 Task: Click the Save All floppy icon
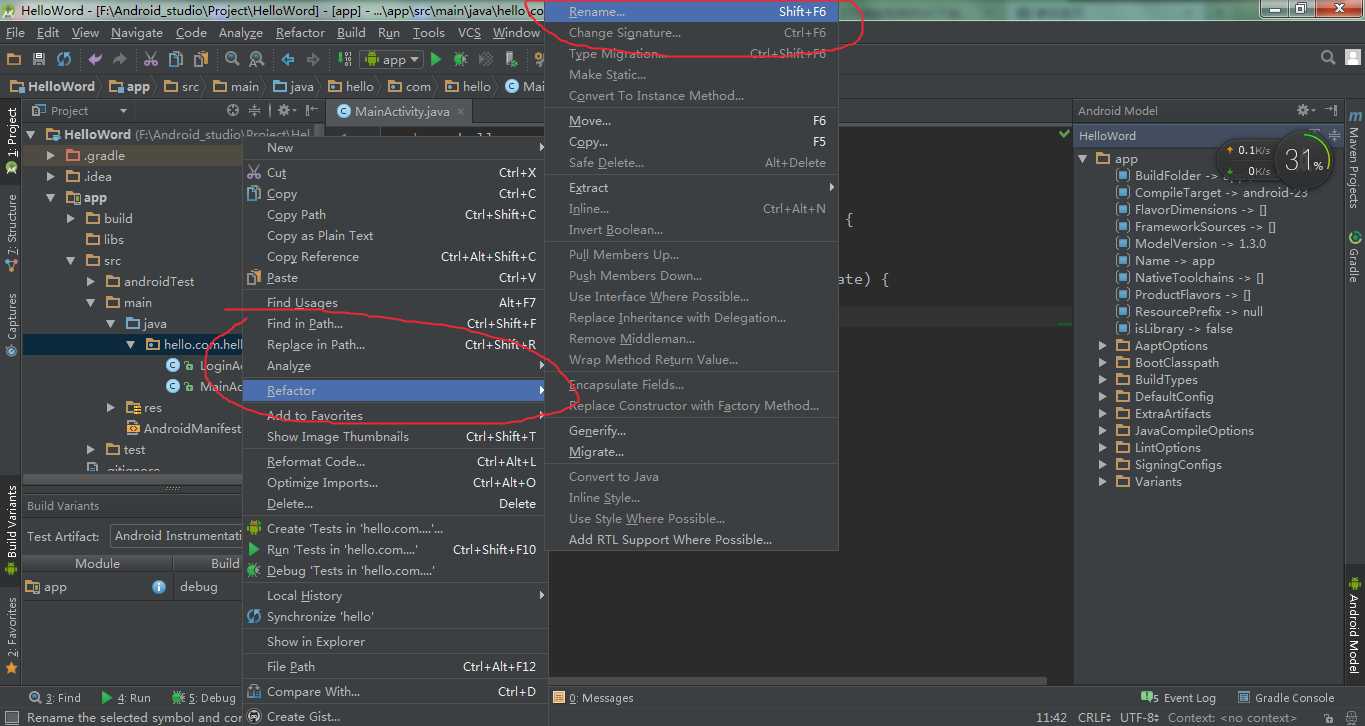(x=39, y=60)
